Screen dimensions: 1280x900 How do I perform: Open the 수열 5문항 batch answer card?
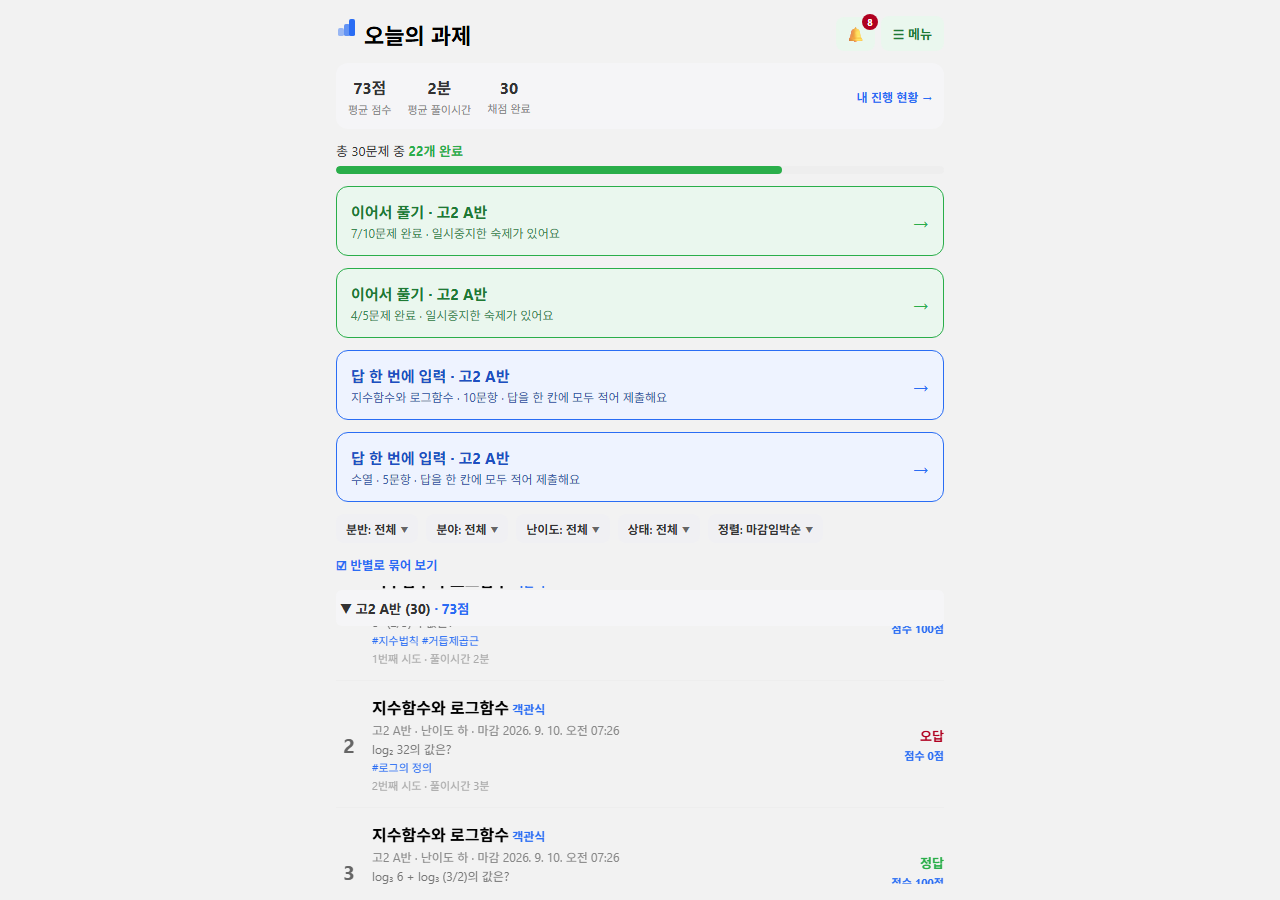(x=640, y=467)
